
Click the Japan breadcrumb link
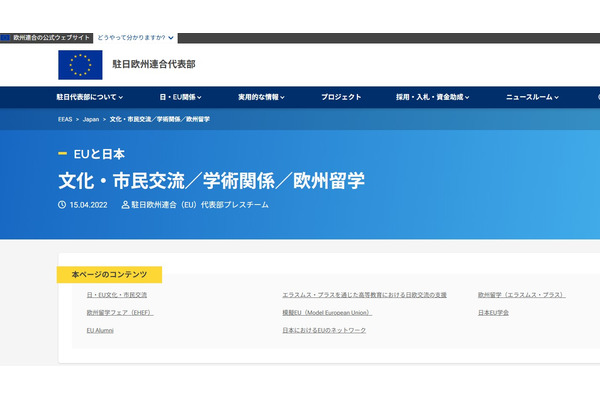(91, 119)
